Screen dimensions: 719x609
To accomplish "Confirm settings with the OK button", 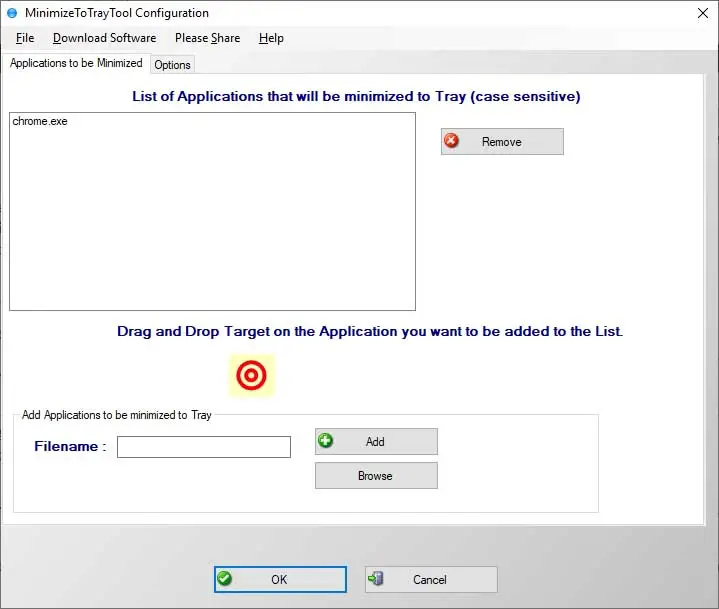I will tap(280, 579).
